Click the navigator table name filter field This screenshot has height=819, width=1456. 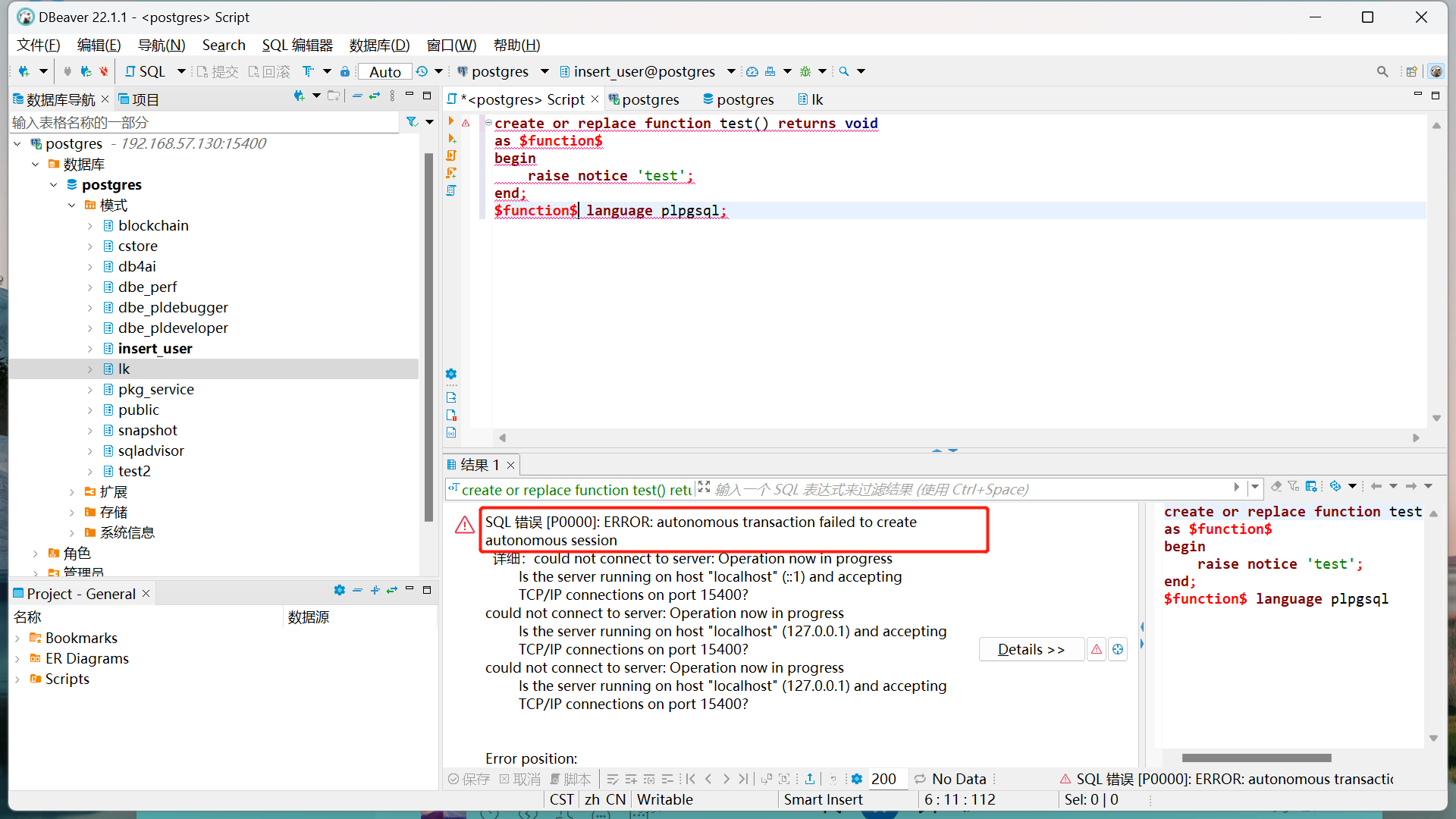tap(203, 122)
